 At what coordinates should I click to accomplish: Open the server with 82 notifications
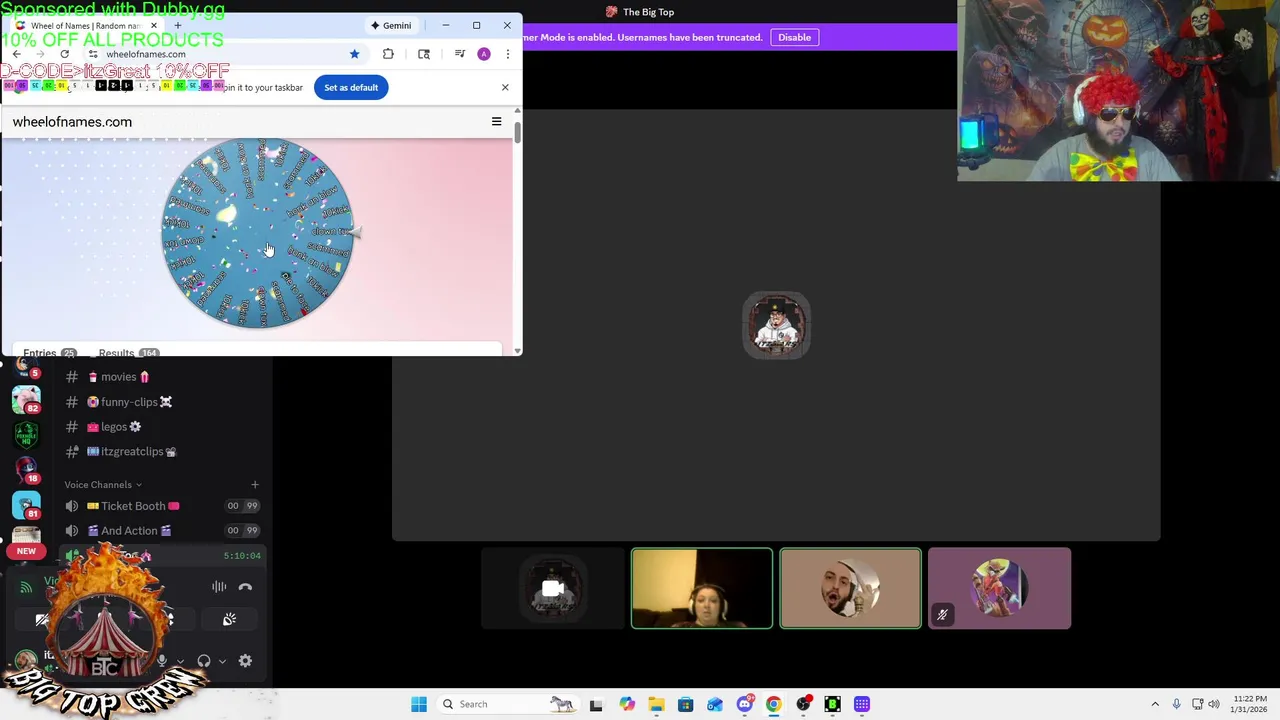pyautogui.click(x=26, y=398)
